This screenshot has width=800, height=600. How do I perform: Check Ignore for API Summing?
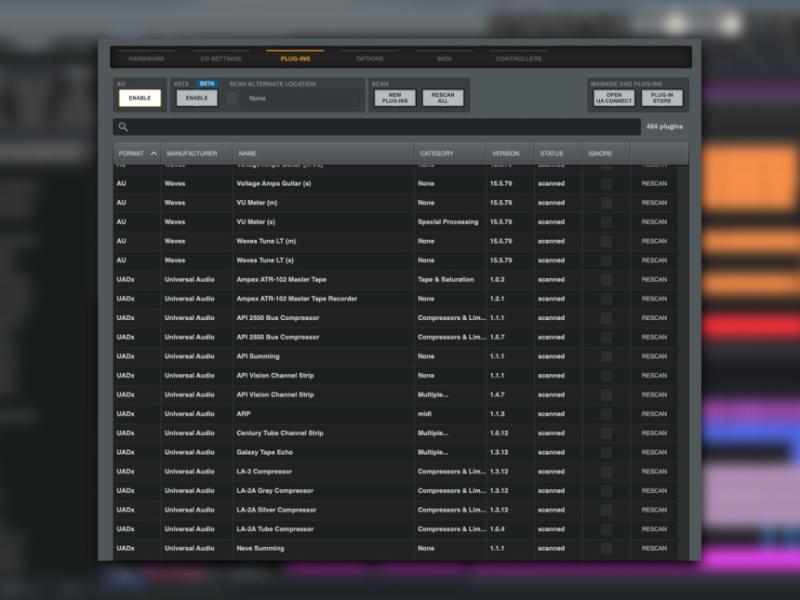[606, 357]
